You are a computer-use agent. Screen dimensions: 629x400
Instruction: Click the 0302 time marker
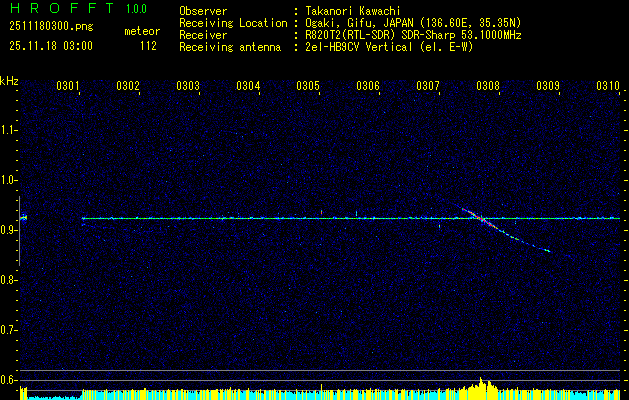128,85
